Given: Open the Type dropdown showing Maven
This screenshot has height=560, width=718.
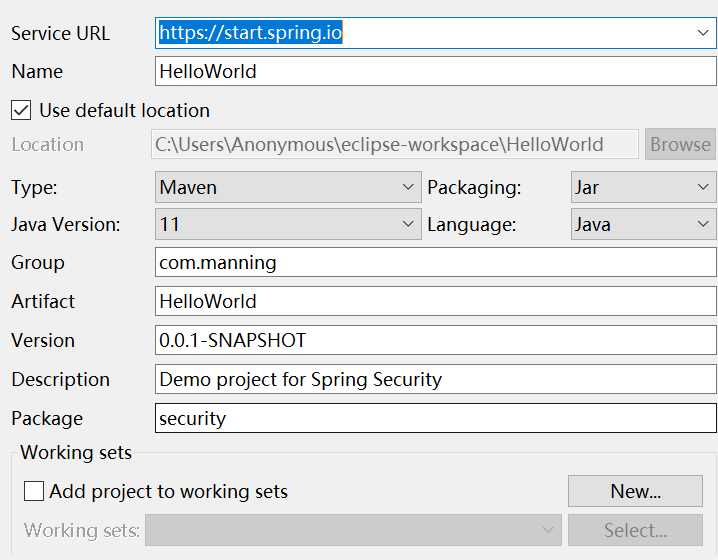Looking at the screenshot, I should pos(288,187).
